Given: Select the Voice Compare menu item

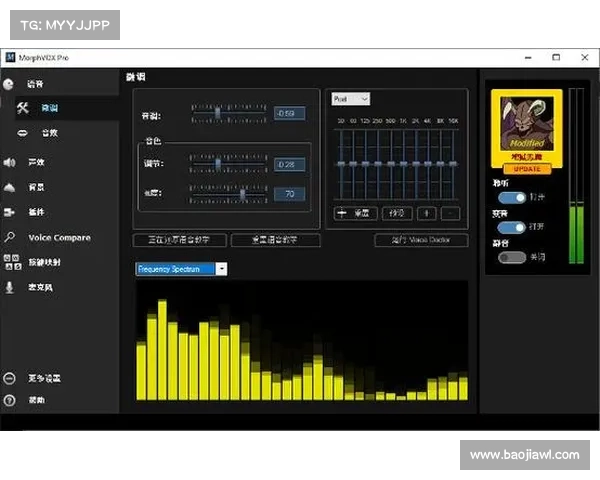Looking at the screenshot, I should pyautogui.click(x=59, y=238).
